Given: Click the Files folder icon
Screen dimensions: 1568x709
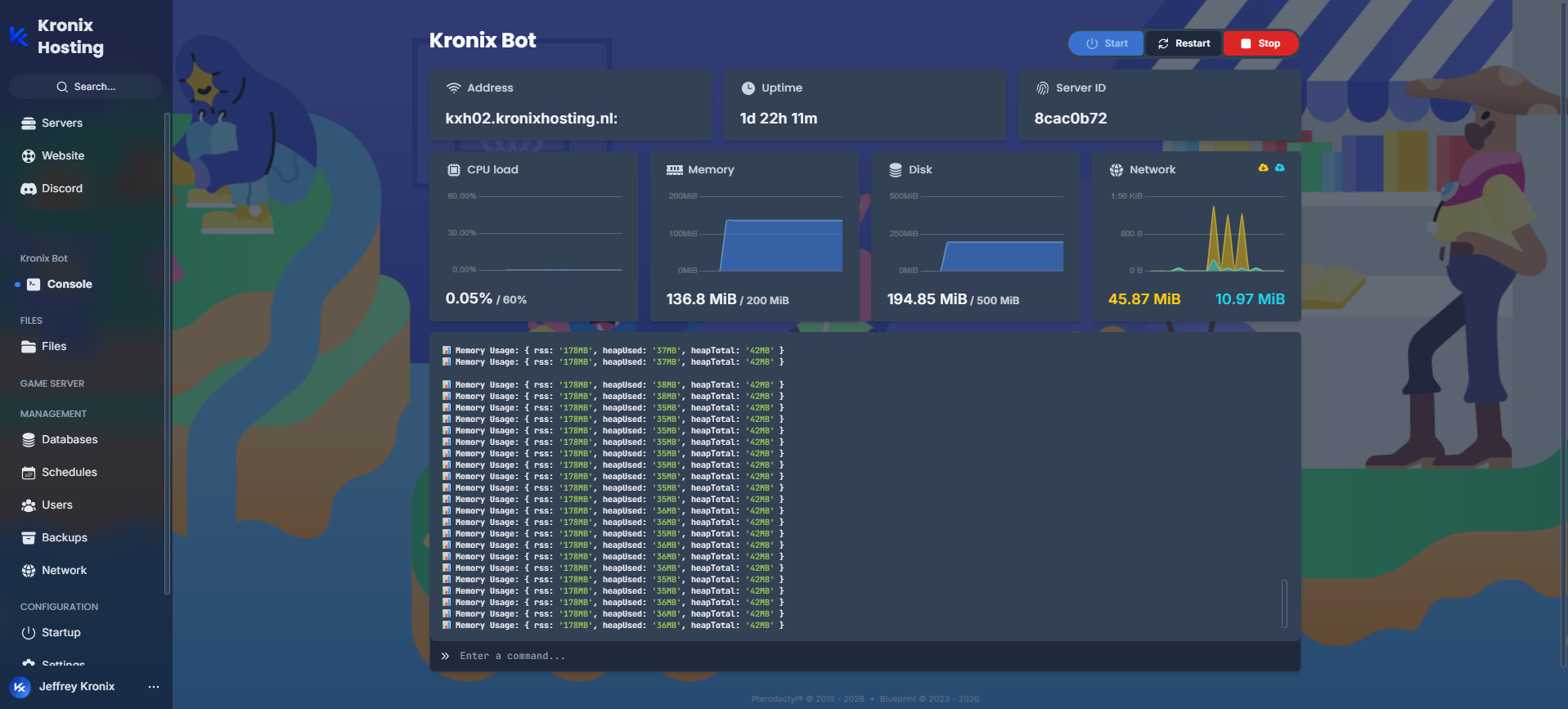Looking at the screenshot, I should point(29,347).
